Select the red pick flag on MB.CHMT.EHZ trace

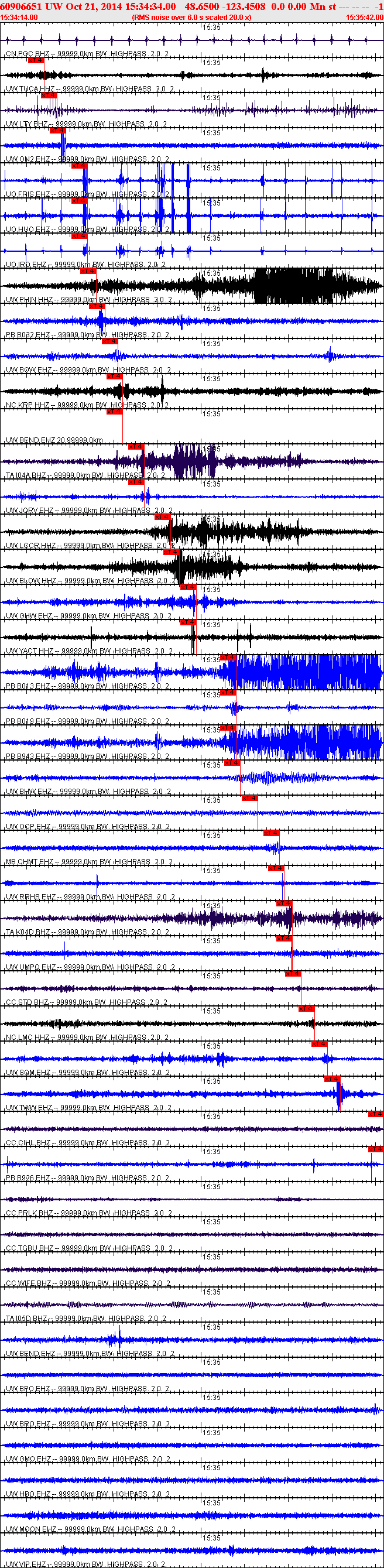[x=272, y=833]
